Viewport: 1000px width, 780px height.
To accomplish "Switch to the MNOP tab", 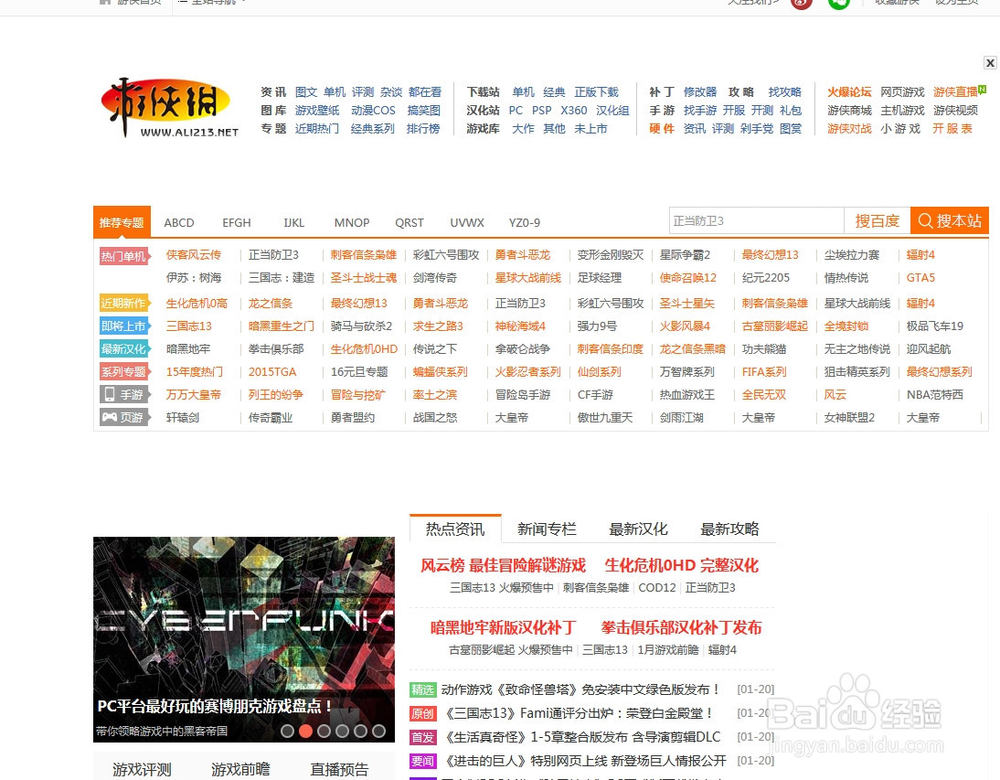I will pyautogui.click(x=352, y=223).
